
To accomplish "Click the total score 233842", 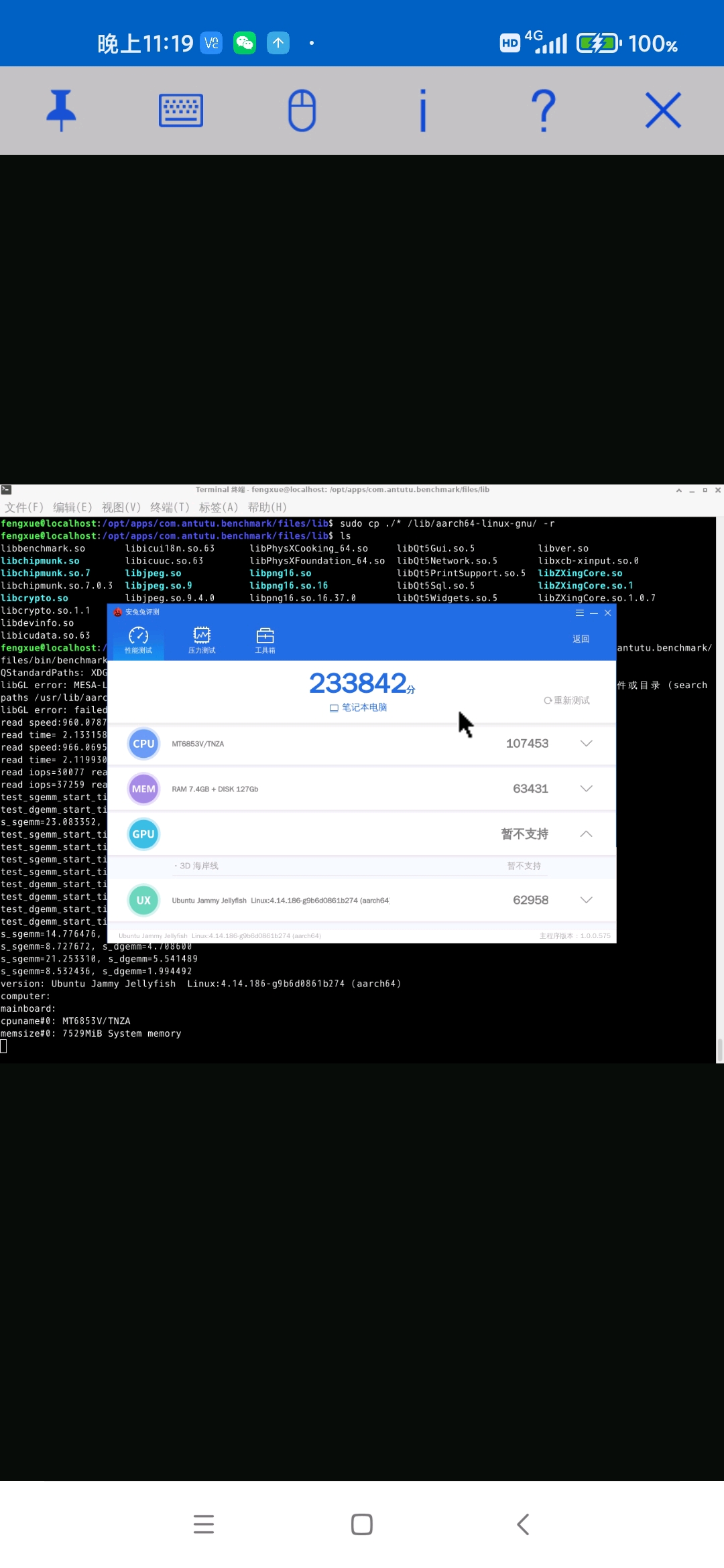I will (359, 683).
